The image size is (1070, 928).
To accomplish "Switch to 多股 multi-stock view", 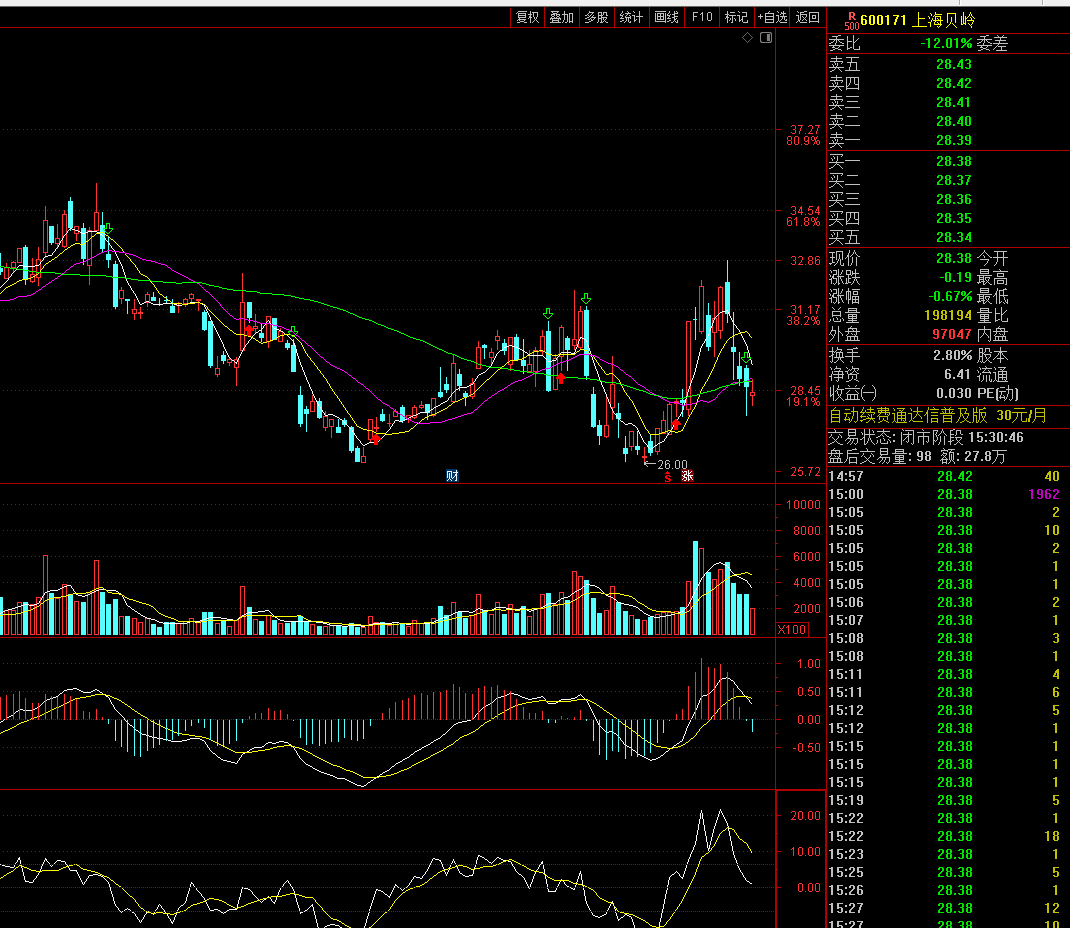I will 596,17.
